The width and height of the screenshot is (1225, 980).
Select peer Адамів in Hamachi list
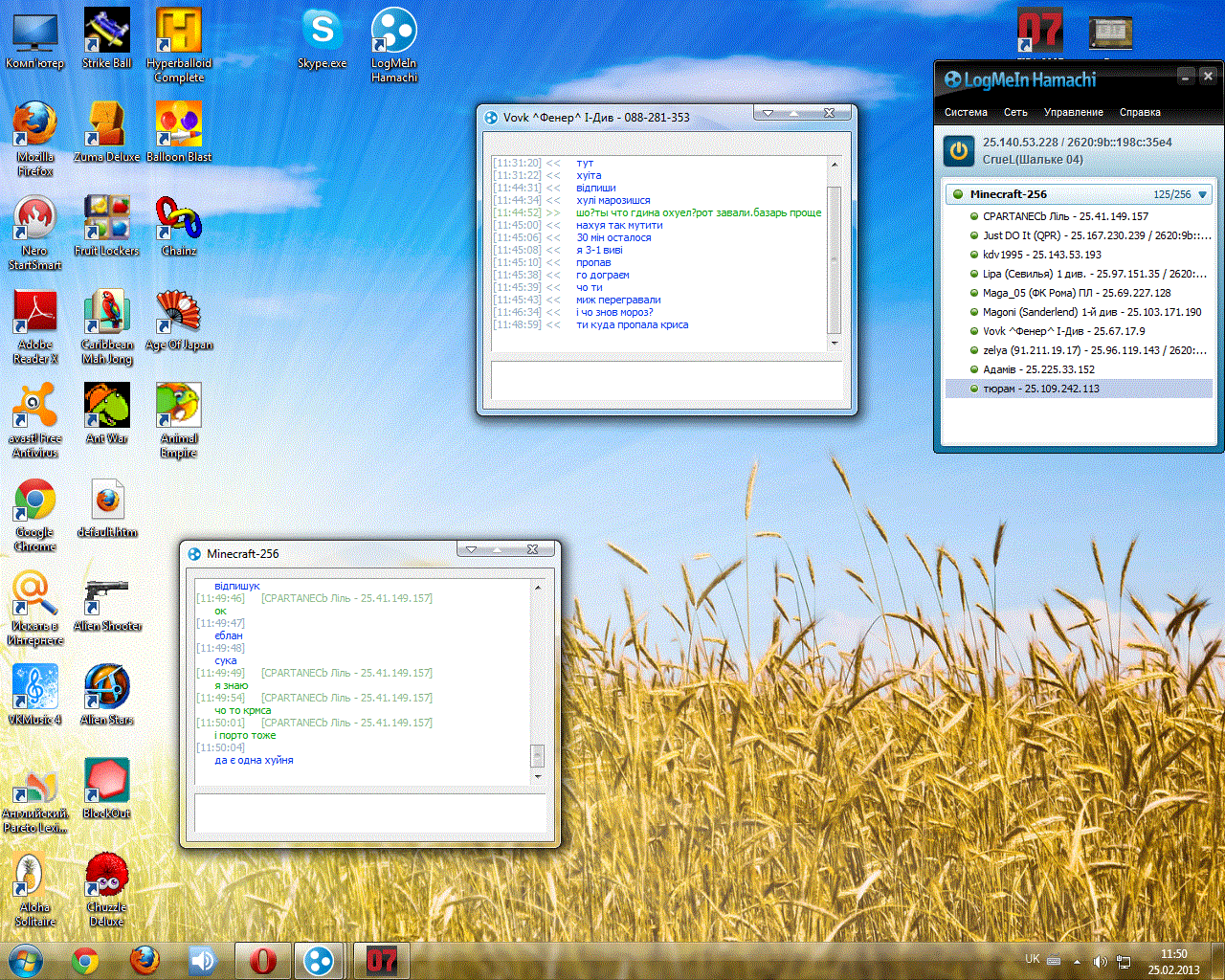[x=1079, y=369]
